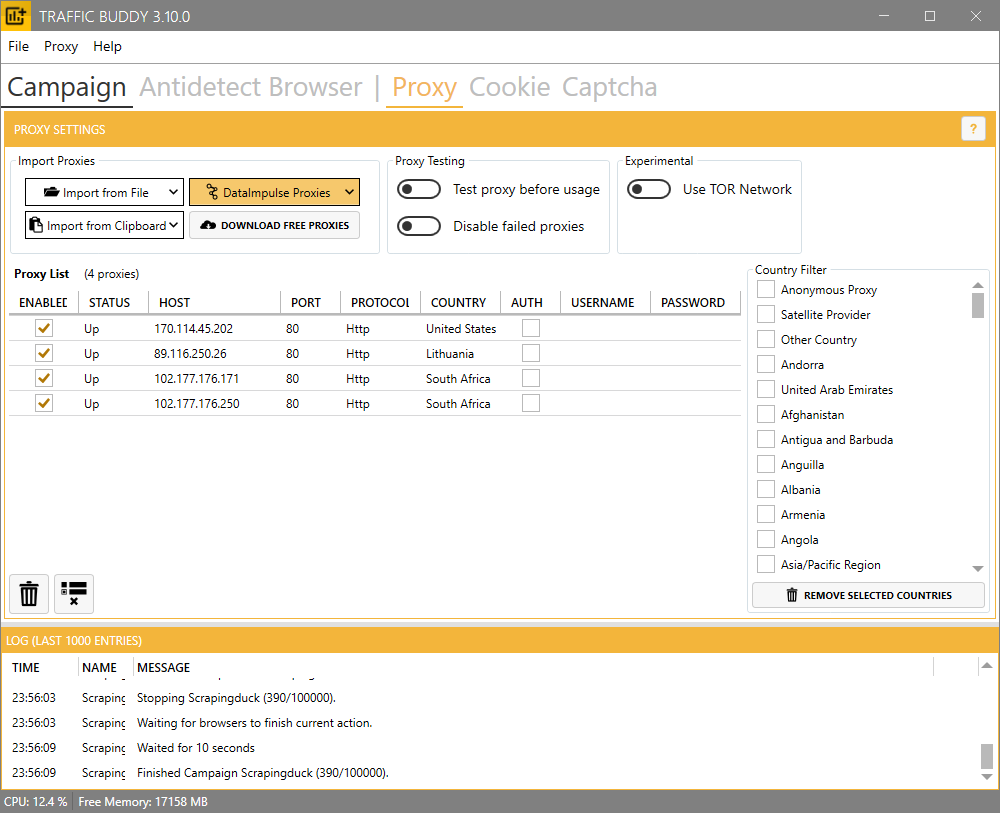
Task: Sort proxy list by COUNTRY column header
Action: point(458,302)
